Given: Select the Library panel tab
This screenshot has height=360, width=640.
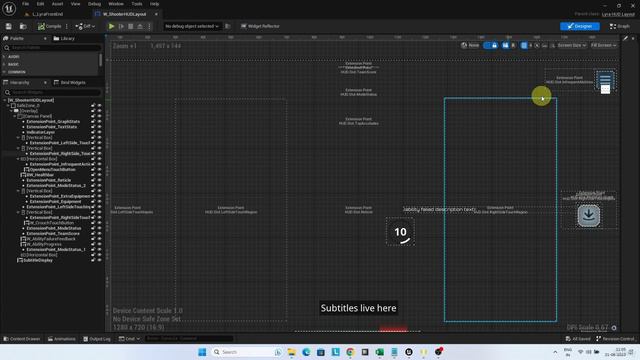Looking at the screenshot, I should 64,38.
